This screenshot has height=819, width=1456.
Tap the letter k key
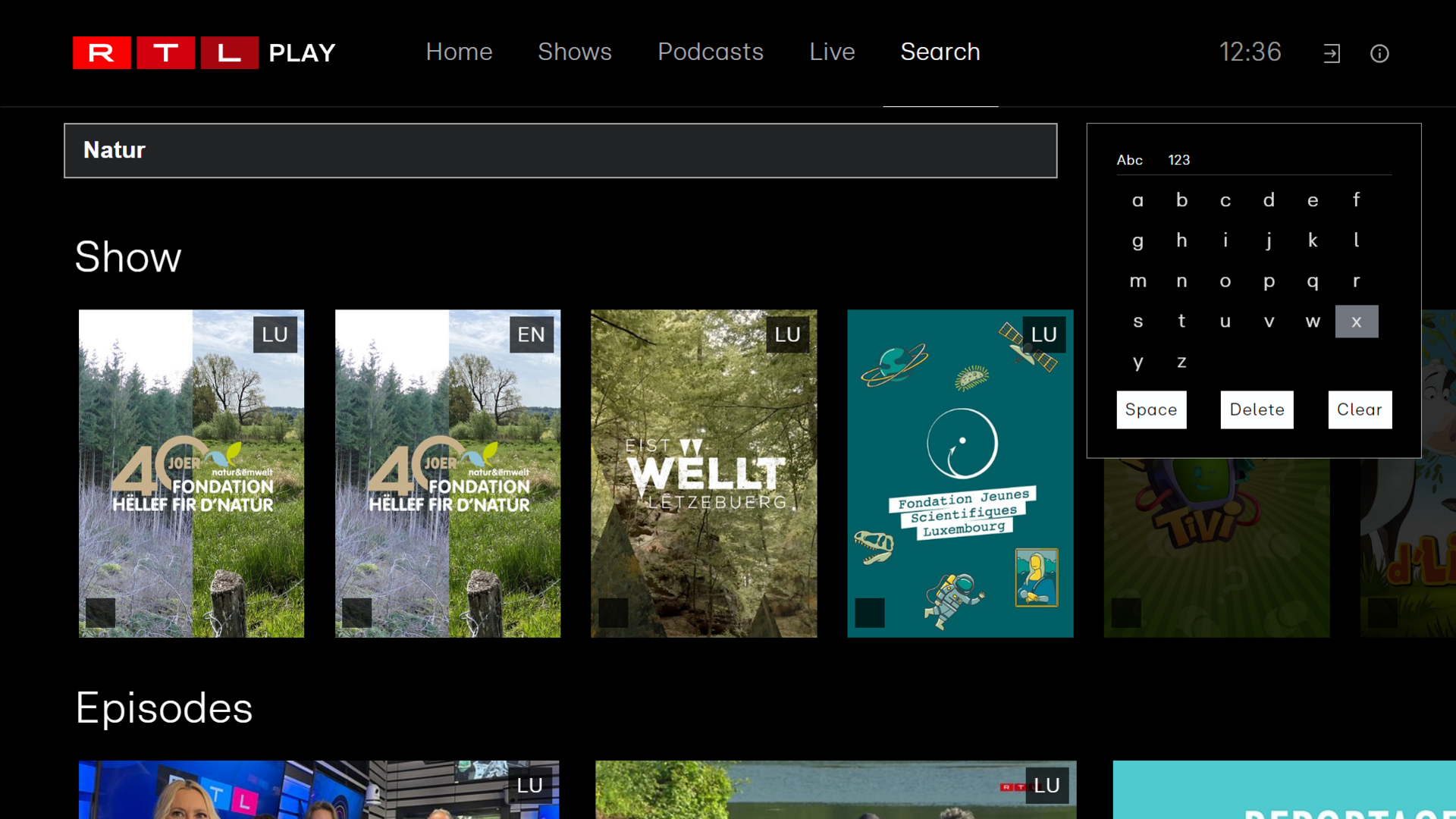point(1313,241)
